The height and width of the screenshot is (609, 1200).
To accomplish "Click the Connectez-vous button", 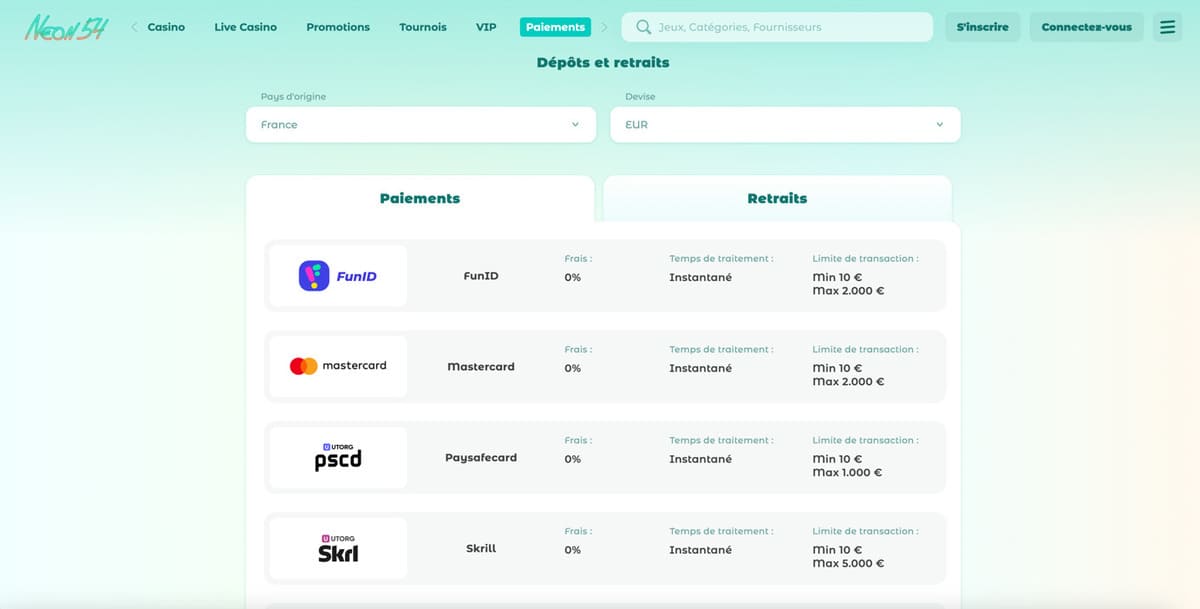I will [1086, 27].
